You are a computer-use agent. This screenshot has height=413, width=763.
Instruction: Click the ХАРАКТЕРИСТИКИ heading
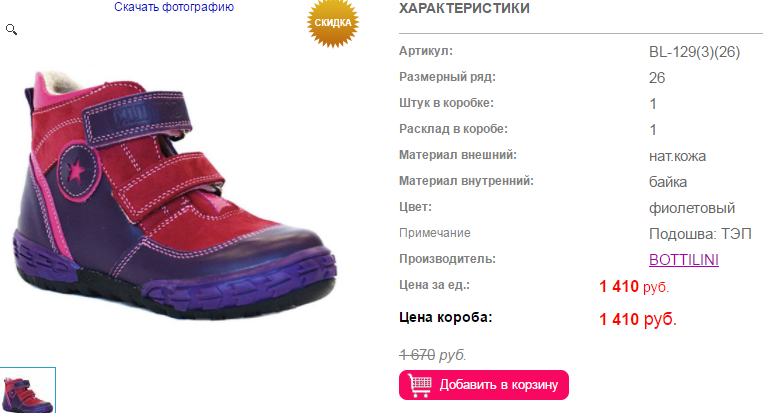pos(464,8)
